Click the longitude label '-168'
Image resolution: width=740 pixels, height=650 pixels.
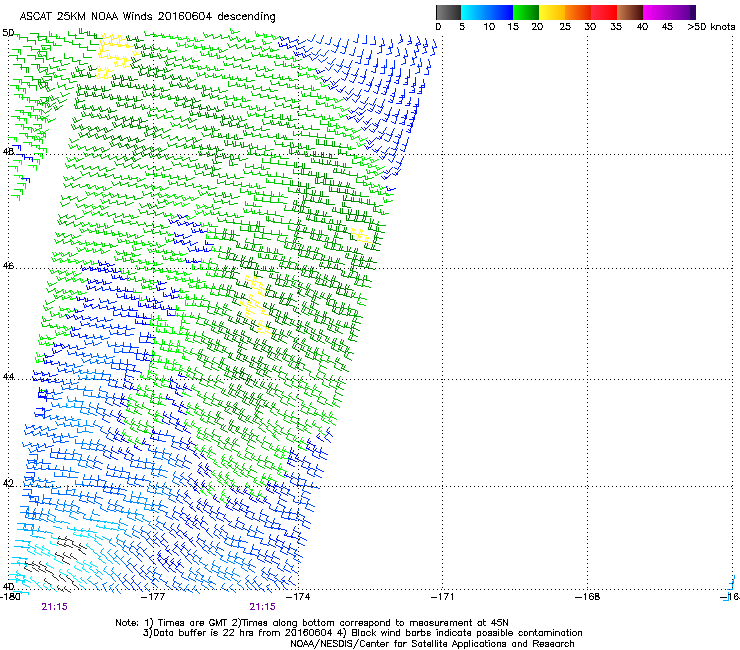(x=588, y=597)
